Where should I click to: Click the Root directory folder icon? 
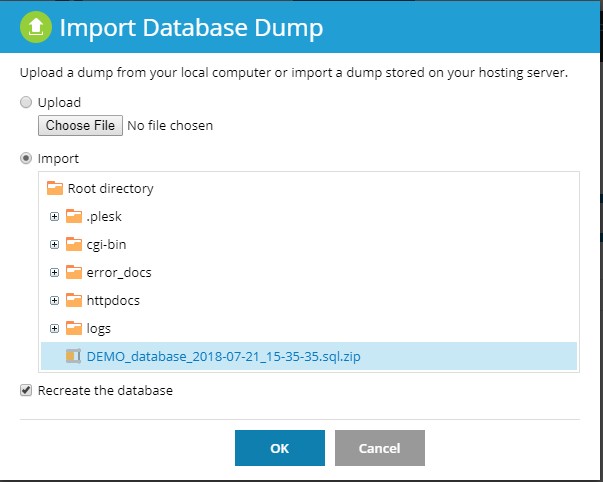pyautogui.click(x=55, y=188)
